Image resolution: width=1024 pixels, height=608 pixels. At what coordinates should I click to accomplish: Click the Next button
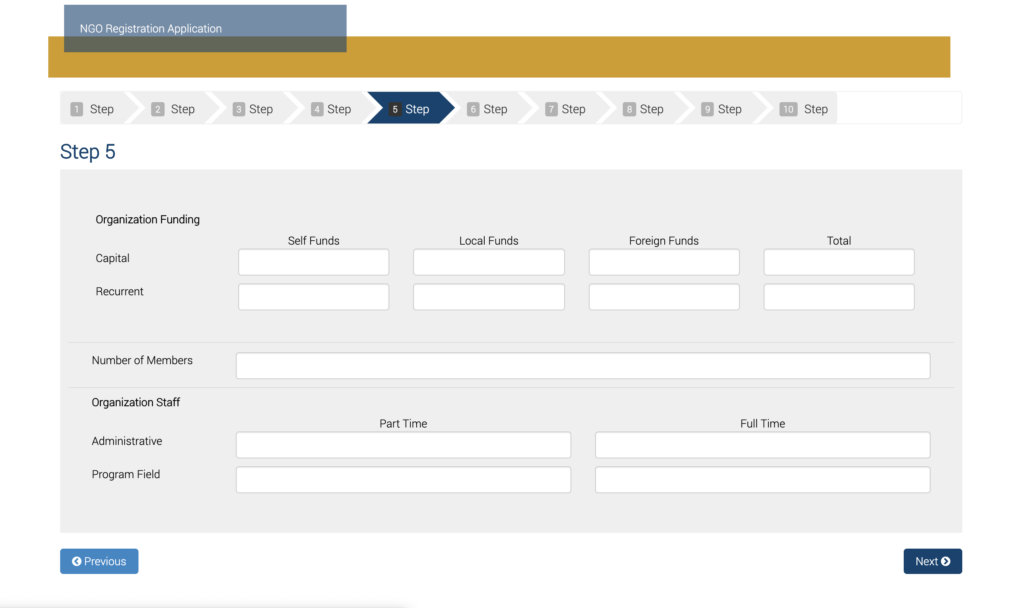[x=933, y=561]
